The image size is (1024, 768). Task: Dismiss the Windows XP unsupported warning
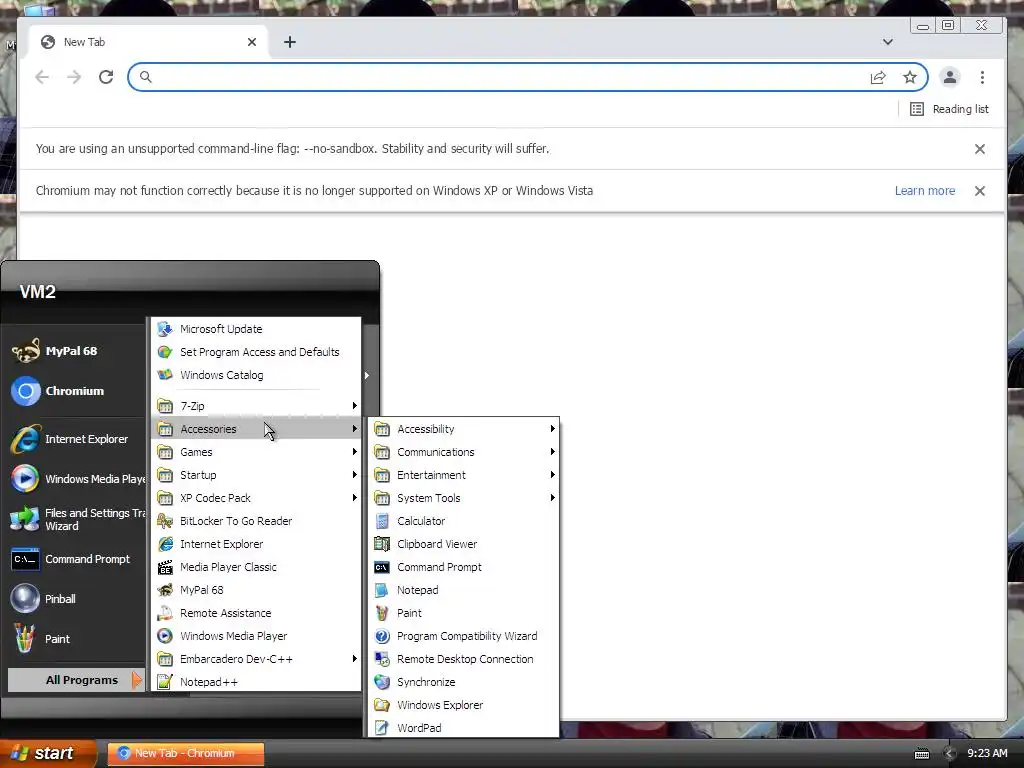(980, 191)
